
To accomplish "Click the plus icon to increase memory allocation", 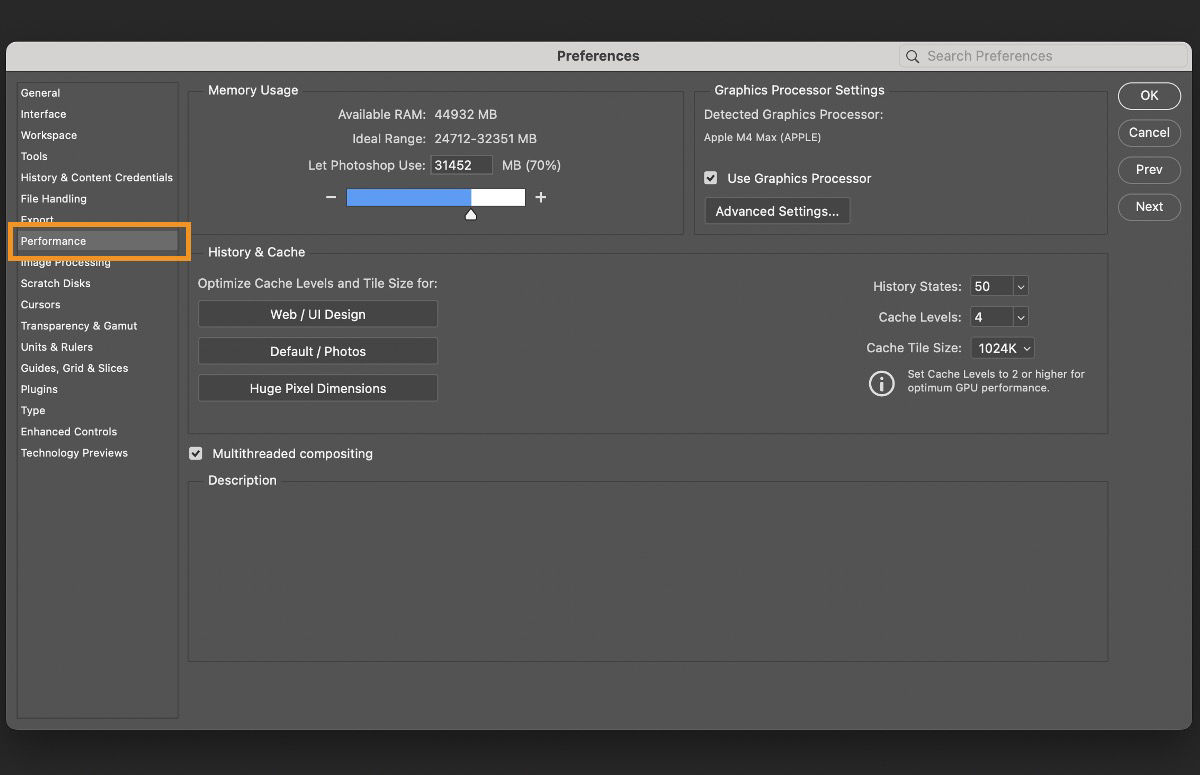I will point(541,197).
